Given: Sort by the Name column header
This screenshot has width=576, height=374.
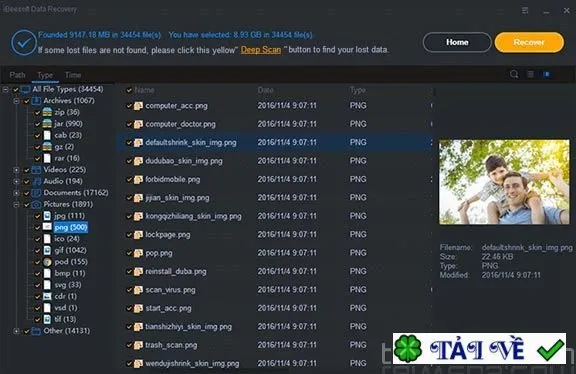Looking at the screenshot, I should (x=144, y=90).
